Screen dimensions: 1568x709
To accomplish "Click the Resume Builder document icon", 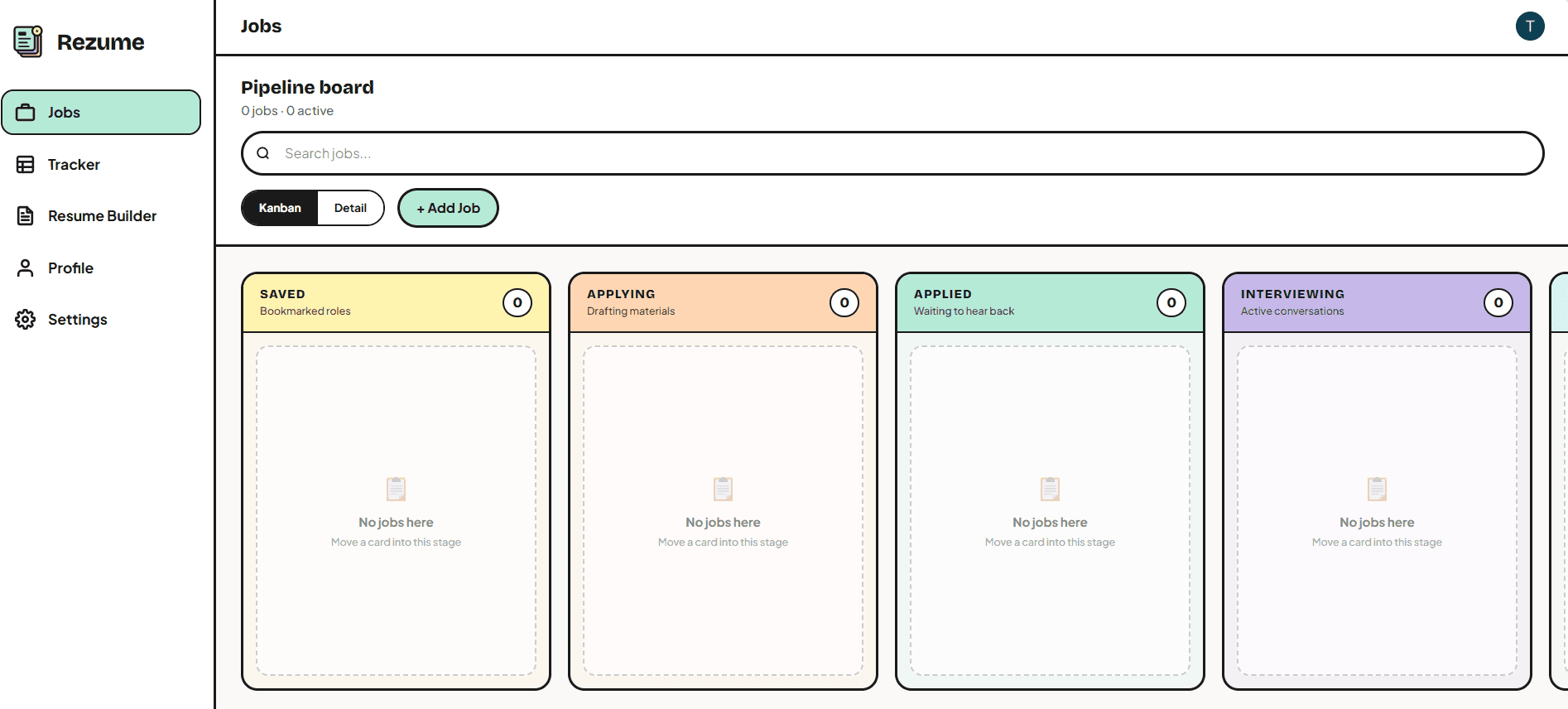I will (26, 216).
